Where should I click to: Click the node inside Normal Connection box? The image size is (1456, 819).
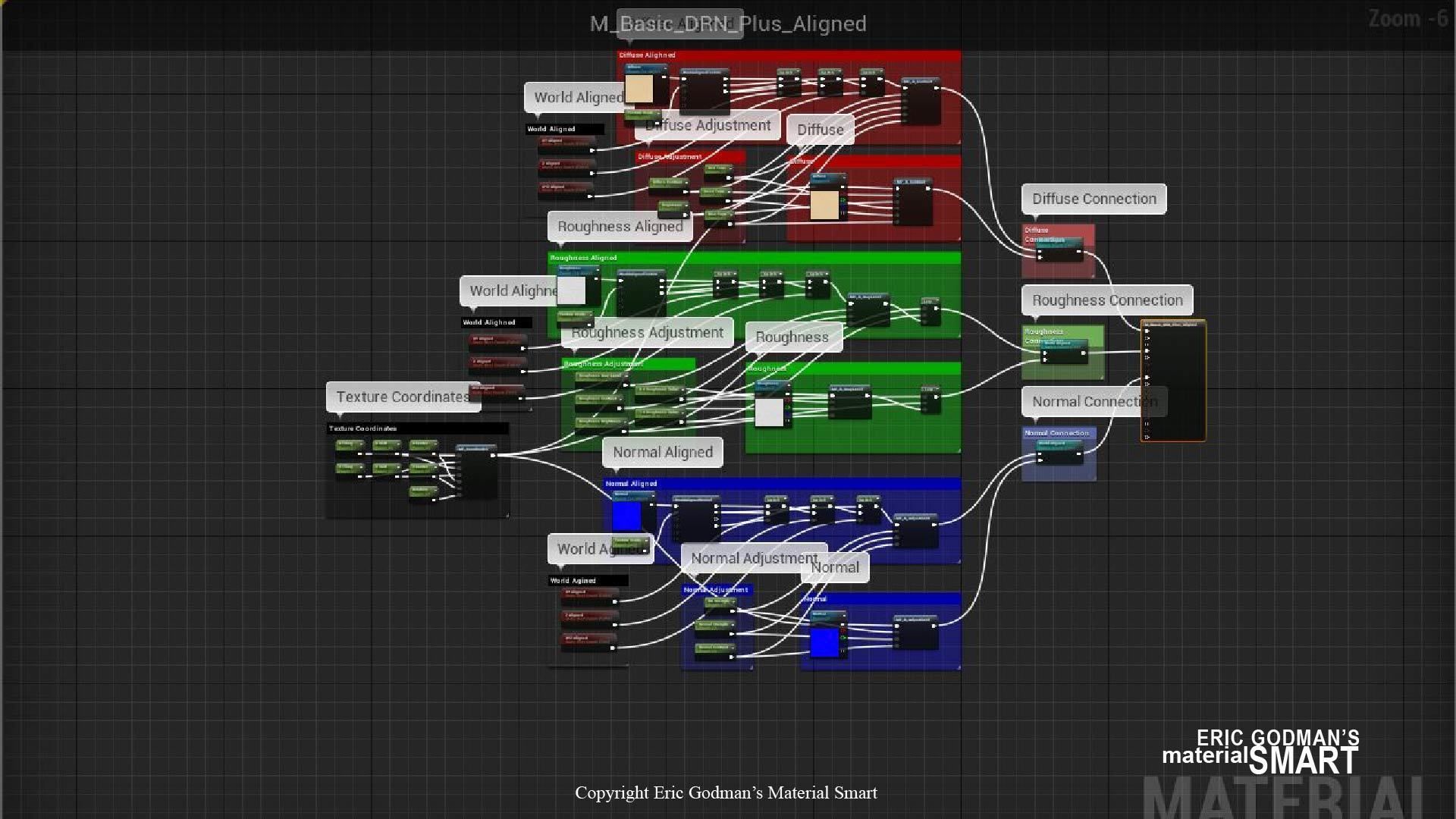[1059, 455]
